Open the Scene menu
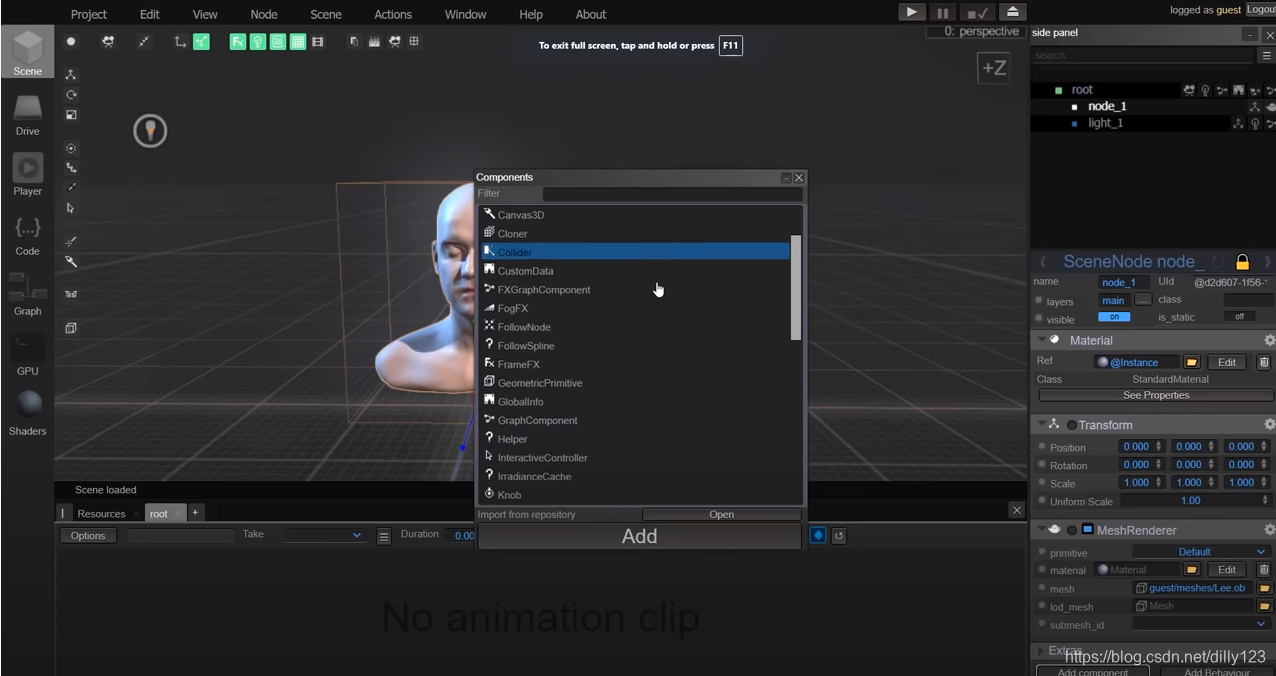The height and width of the screenshot is (676, 1276). tap(325, 14)
